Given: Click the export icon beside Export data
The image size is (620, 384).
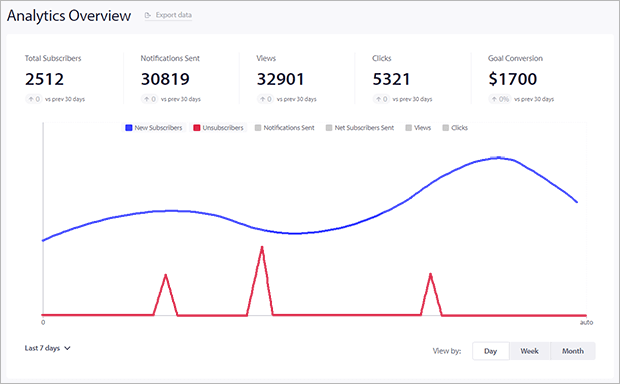Looking at the screenshot, I should pyautogui.click(x=148, y=15).
